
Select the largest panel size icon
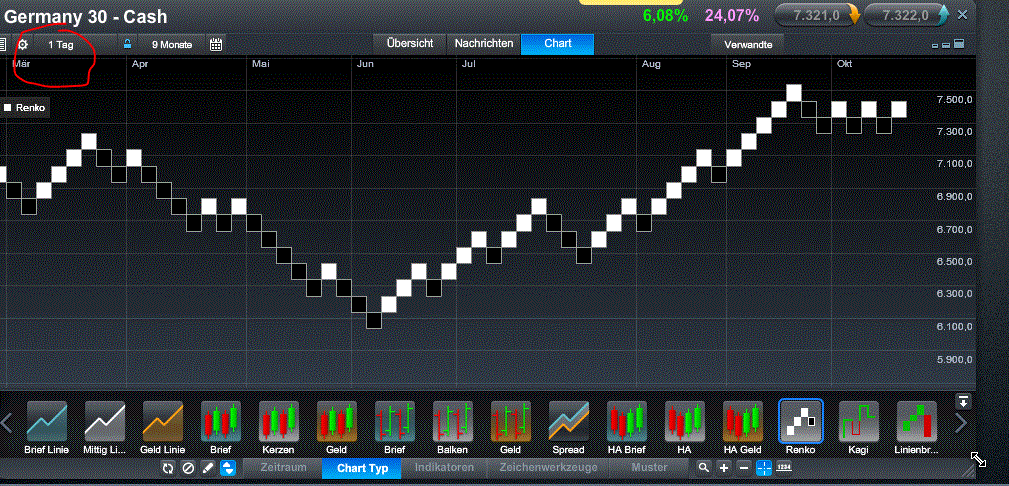959,44
